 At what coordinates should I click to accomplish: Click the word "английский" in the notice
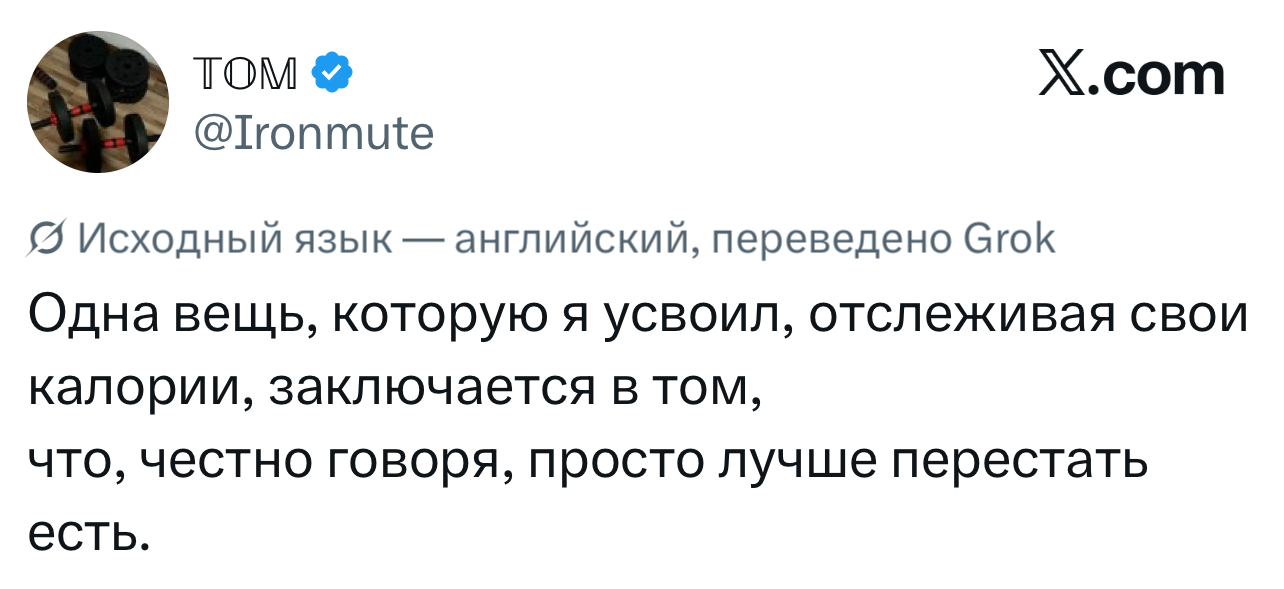click(572, 240)
